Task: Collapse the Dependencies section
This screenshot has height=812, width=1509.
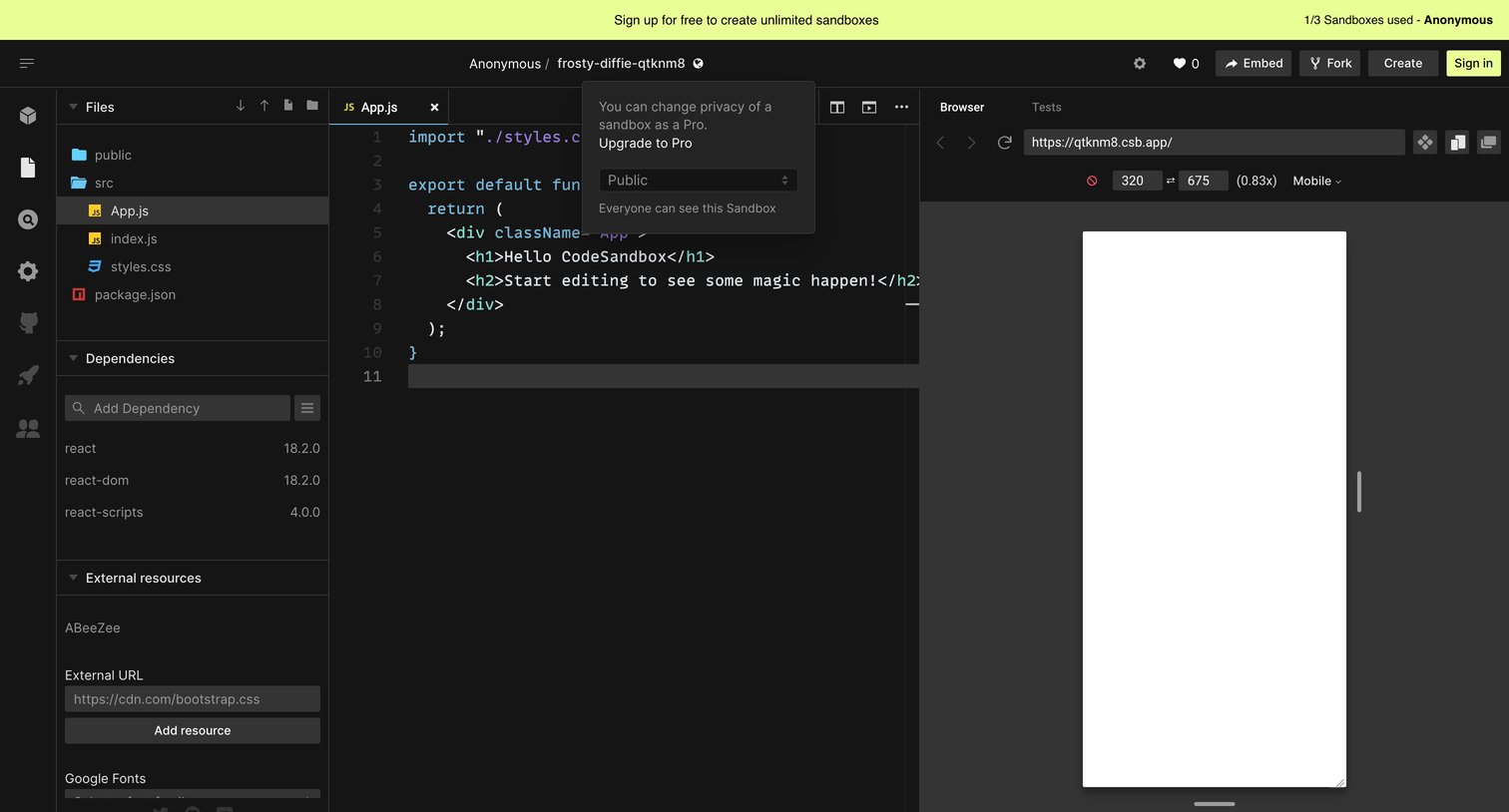Action: 73,358
